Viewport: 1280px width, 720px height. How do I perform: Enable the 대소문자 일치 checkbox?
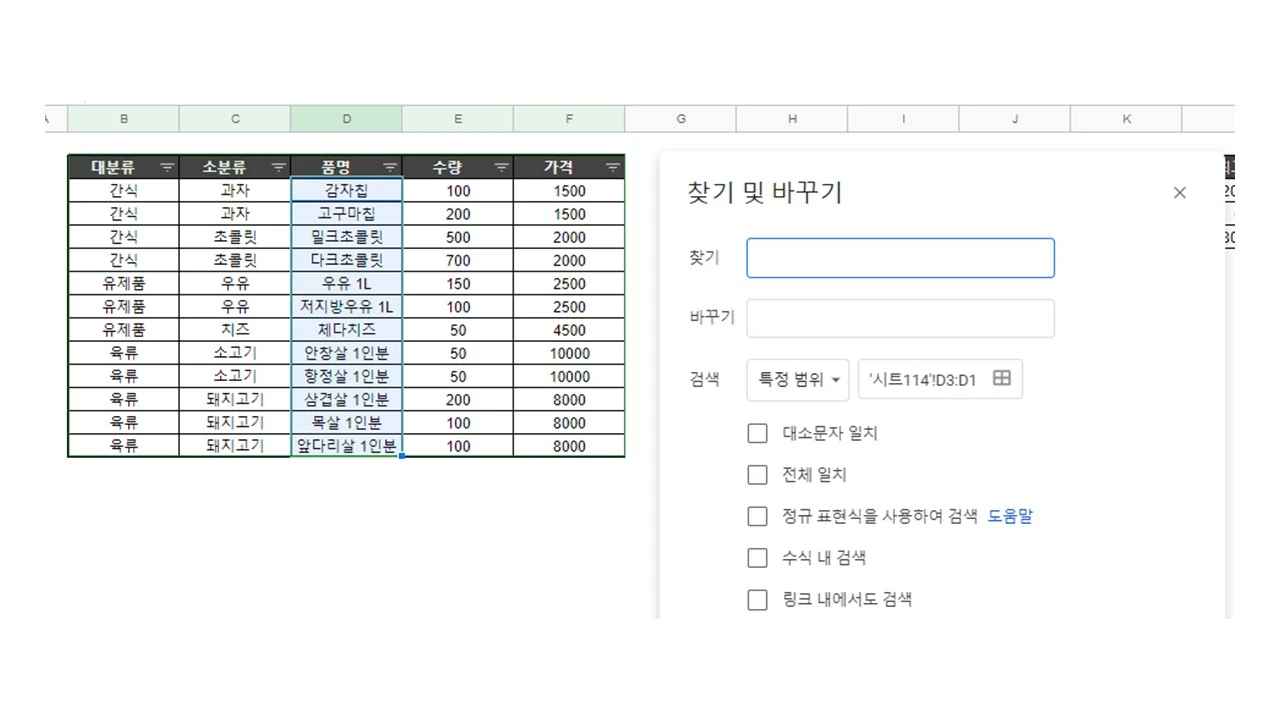(757, 433)
